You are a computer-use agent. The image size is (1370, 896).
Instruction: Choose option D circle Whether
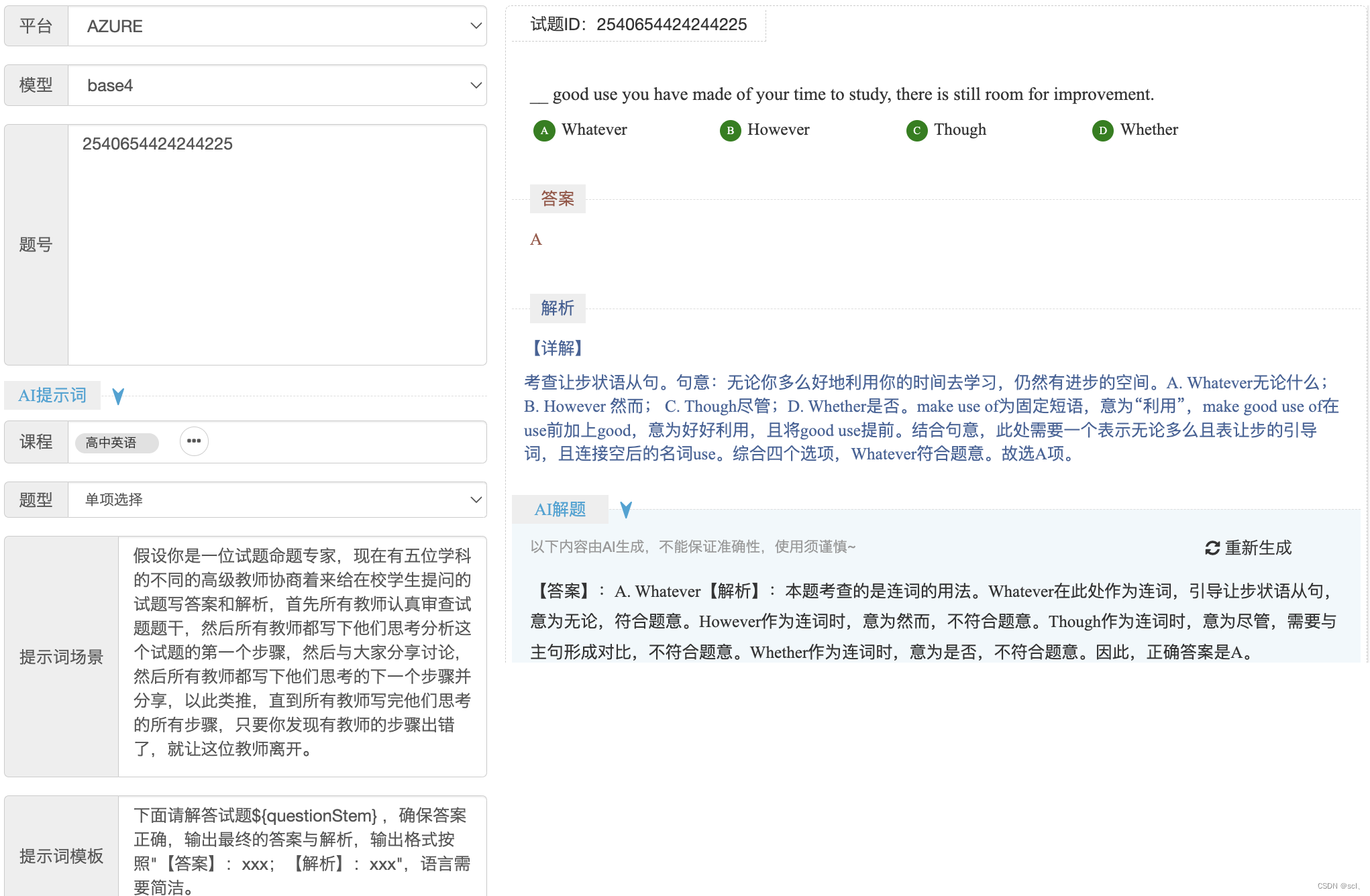click(x=1102, y=130)
